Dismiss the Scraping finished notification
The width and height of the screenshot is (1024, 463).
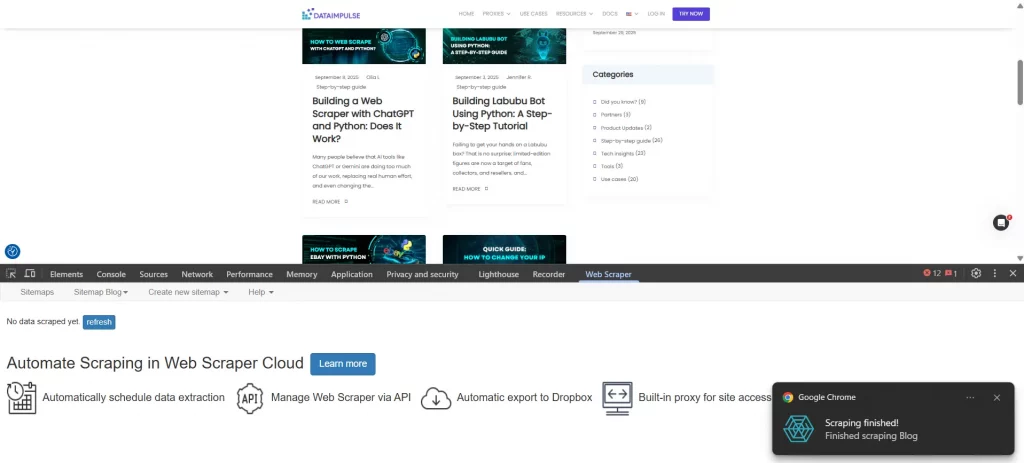coord(996,397)
